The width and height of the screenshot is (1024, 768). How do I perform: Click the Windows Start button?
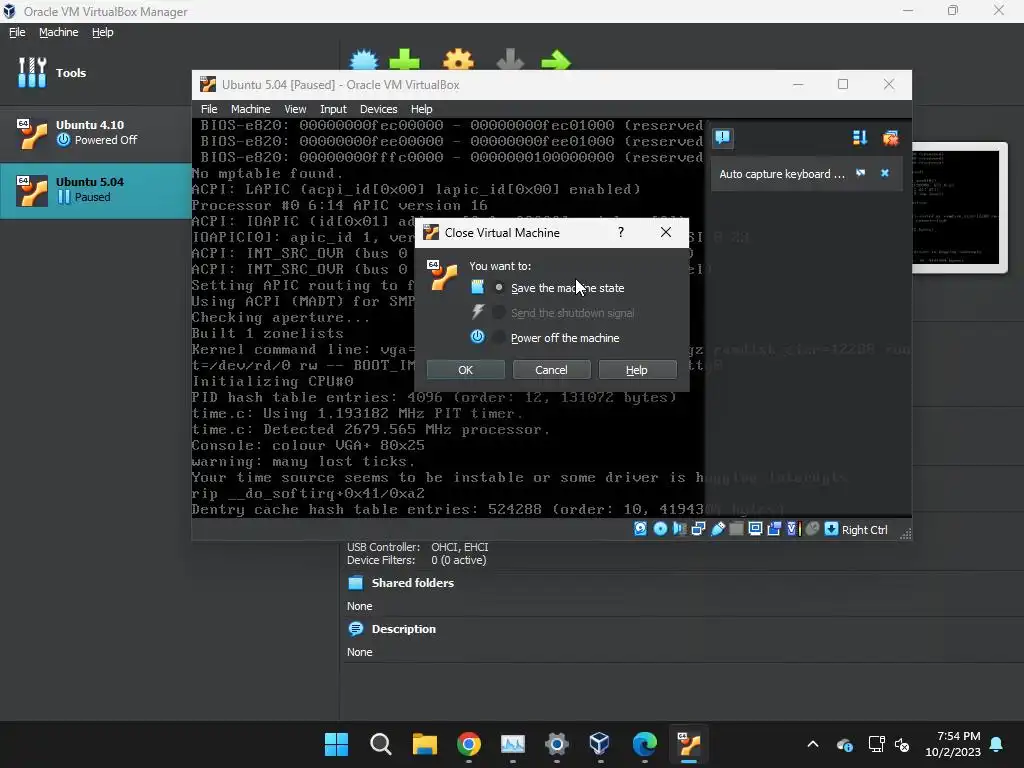point(336,744)
